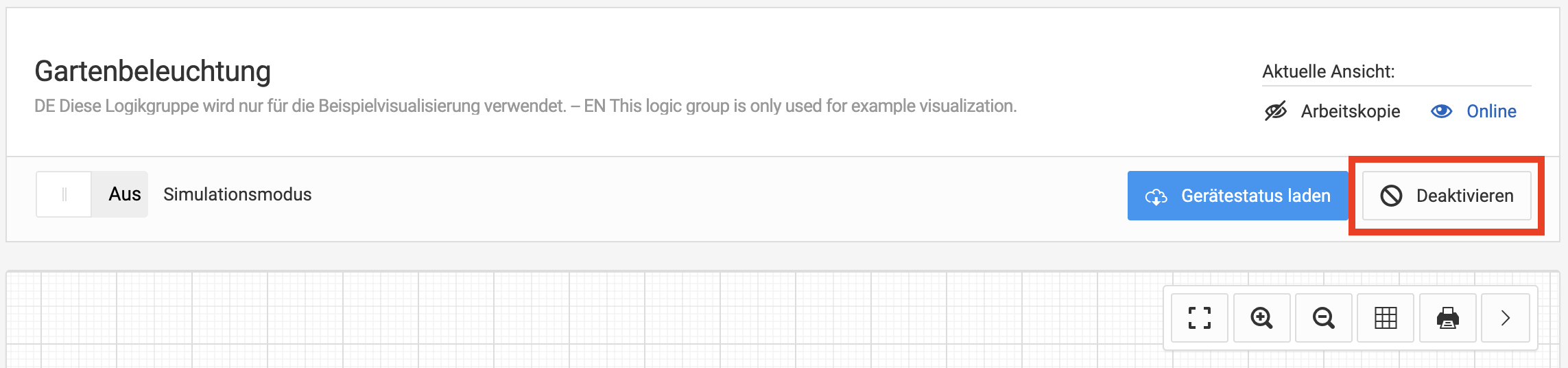Image resolution: width=1568 pixels, height=368 pixels.
Task: Expand canvas toolbar with right chevron
Action: pyautogui.click(x=1506, y=318)
